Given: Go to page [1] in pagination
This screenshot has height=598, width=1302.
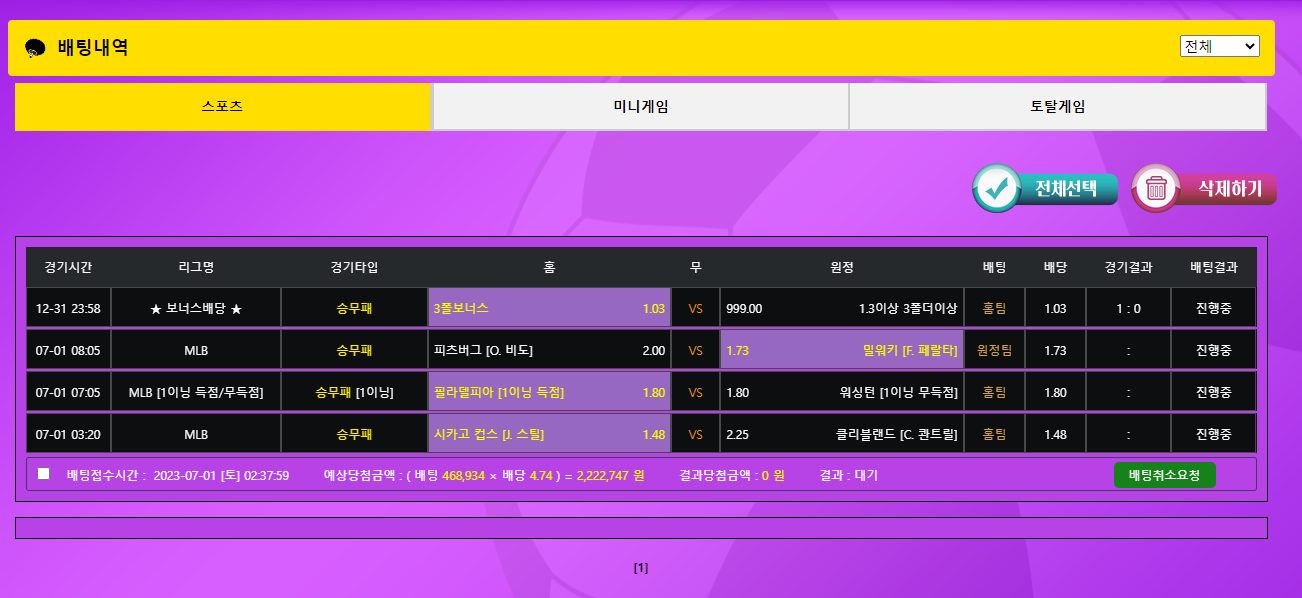Looking at the screenshot, I should [x=641, y=568].
